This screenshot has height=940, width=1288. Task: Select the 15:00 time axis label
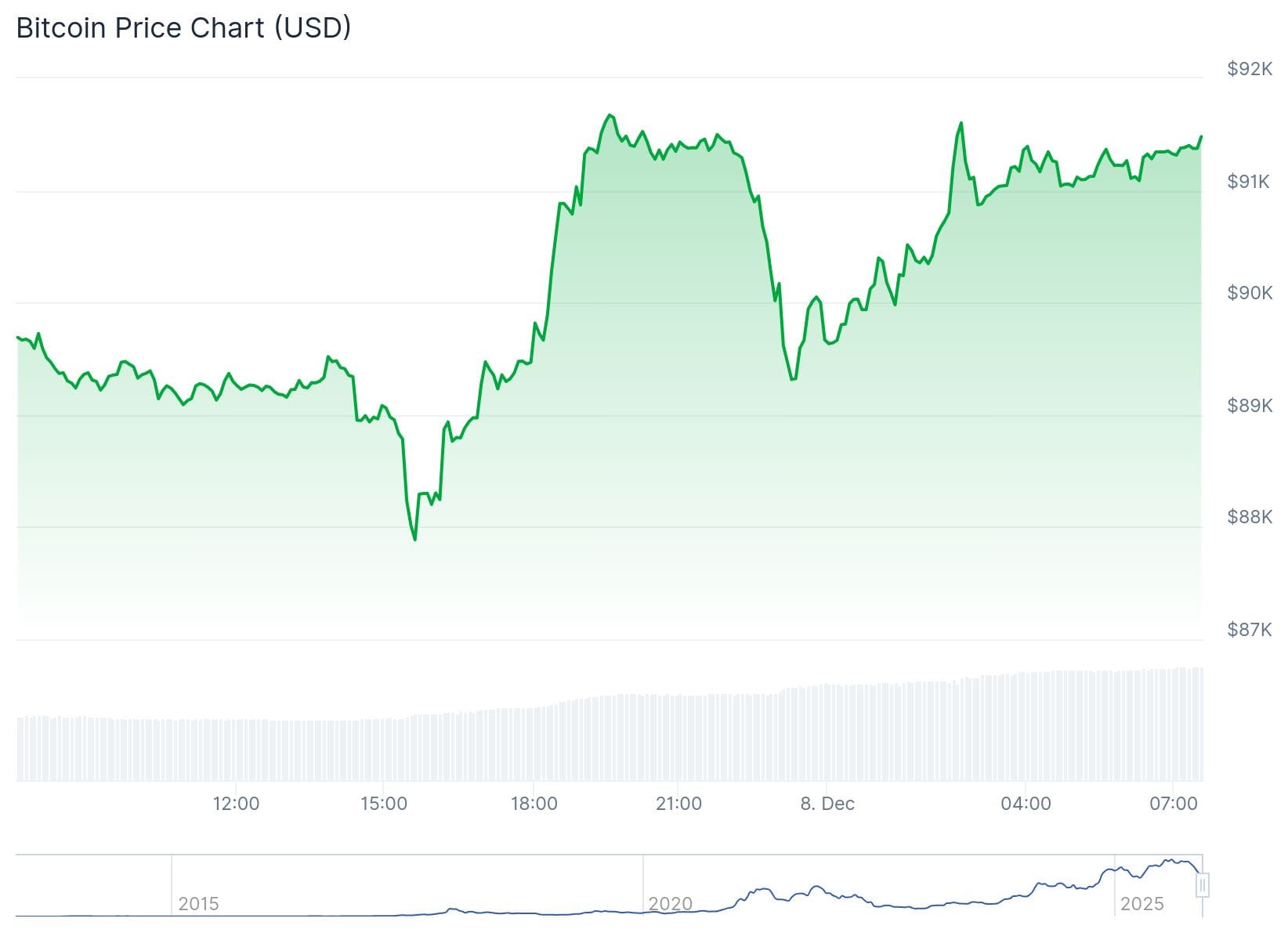384,804
